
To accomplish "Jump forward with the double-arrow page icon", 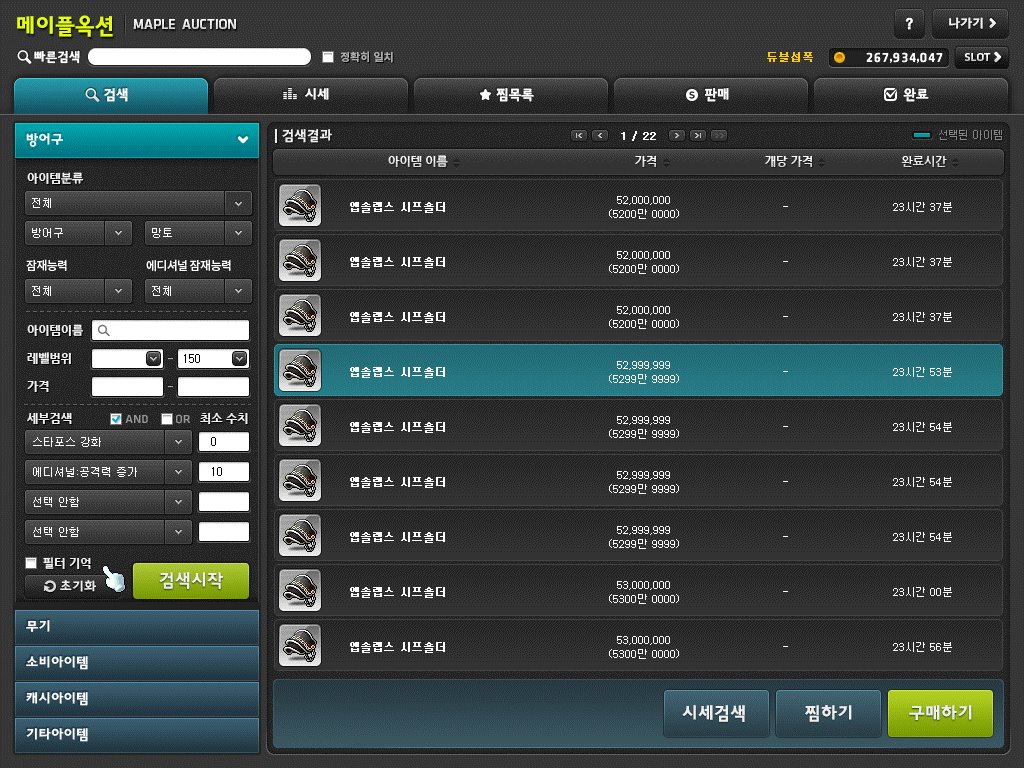I will pos(719,136).
